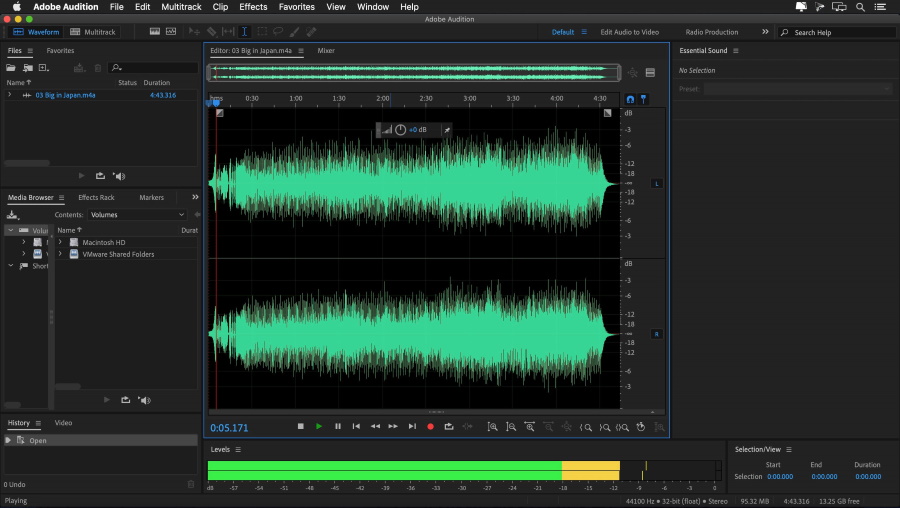The image size is (900, 508).
Task: Click the Open File folder icon
Action: (x=12, y=68)
